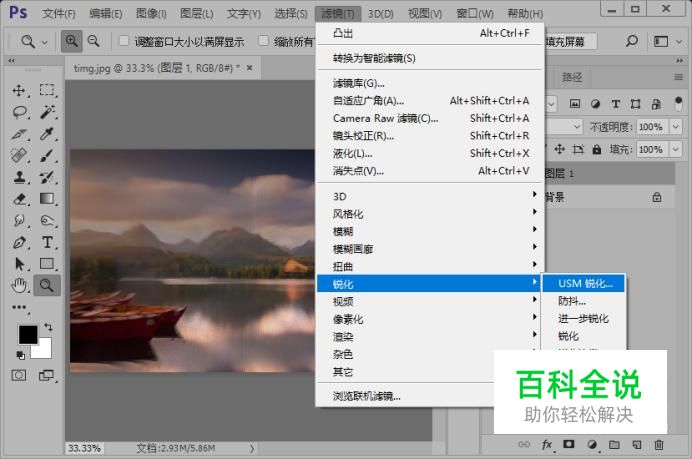The width and height of the screenshot is (692, 459).
Task: Toggle lock all layer attributes
Action: coord(597,150)
